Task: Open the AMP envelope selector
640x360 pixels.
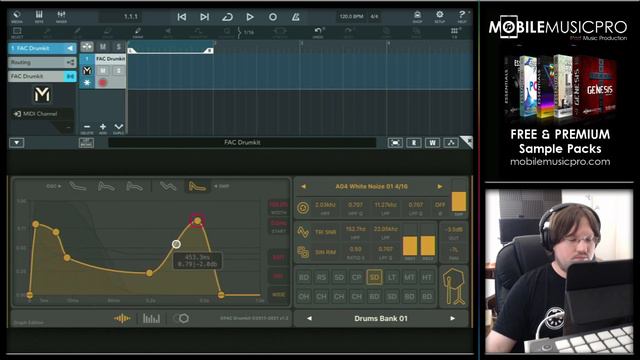Action: click(x=222, y=186)
